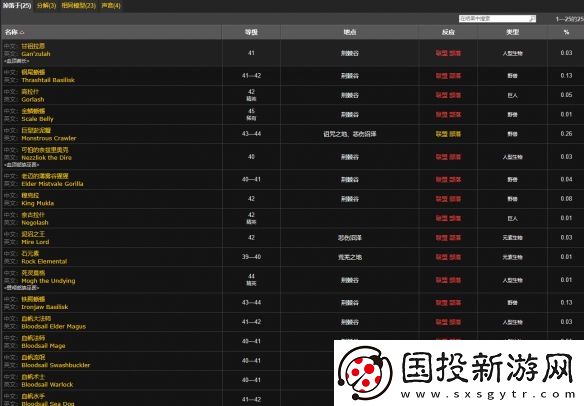
Task: Click the Chinese name link above Gan'zulah
Action: pyautogui.click(x=33, y=46)
